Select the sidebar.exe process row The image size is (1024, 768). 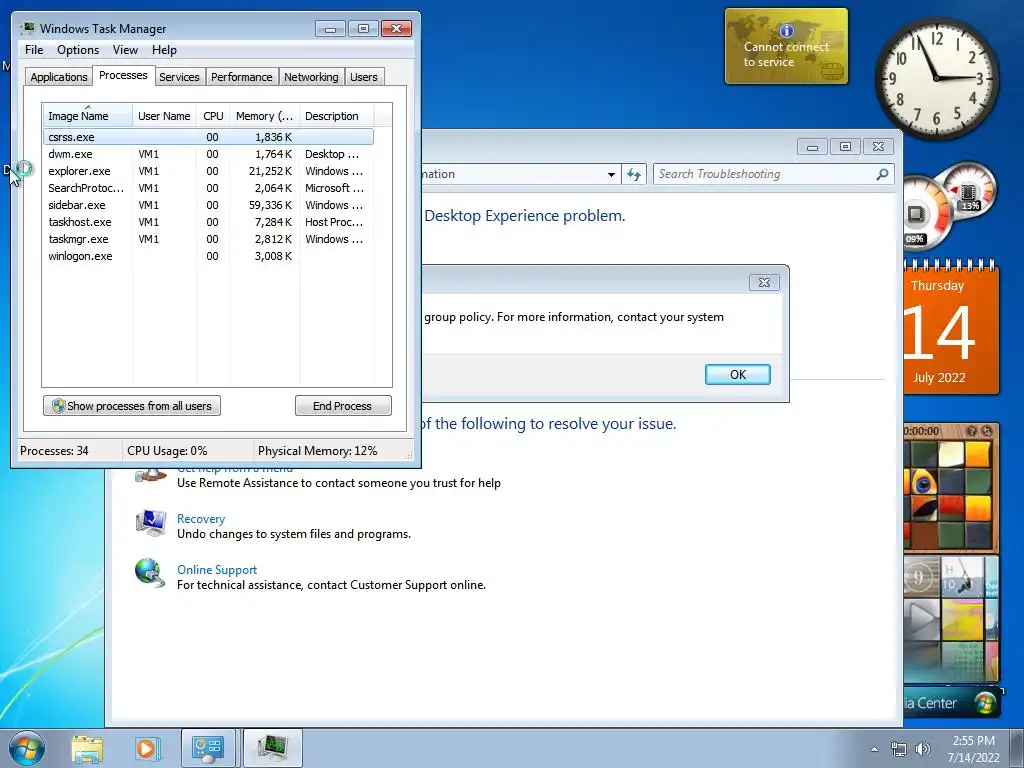pos(208,205)
